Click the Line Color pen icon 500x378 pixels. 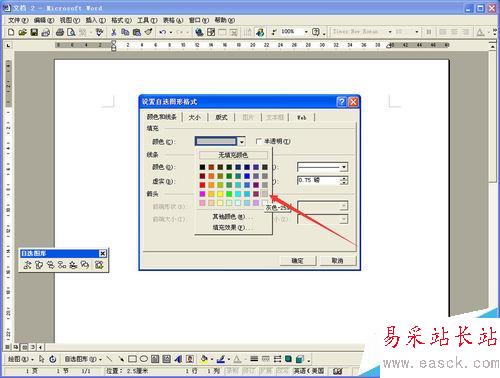[x=220, y=359]
